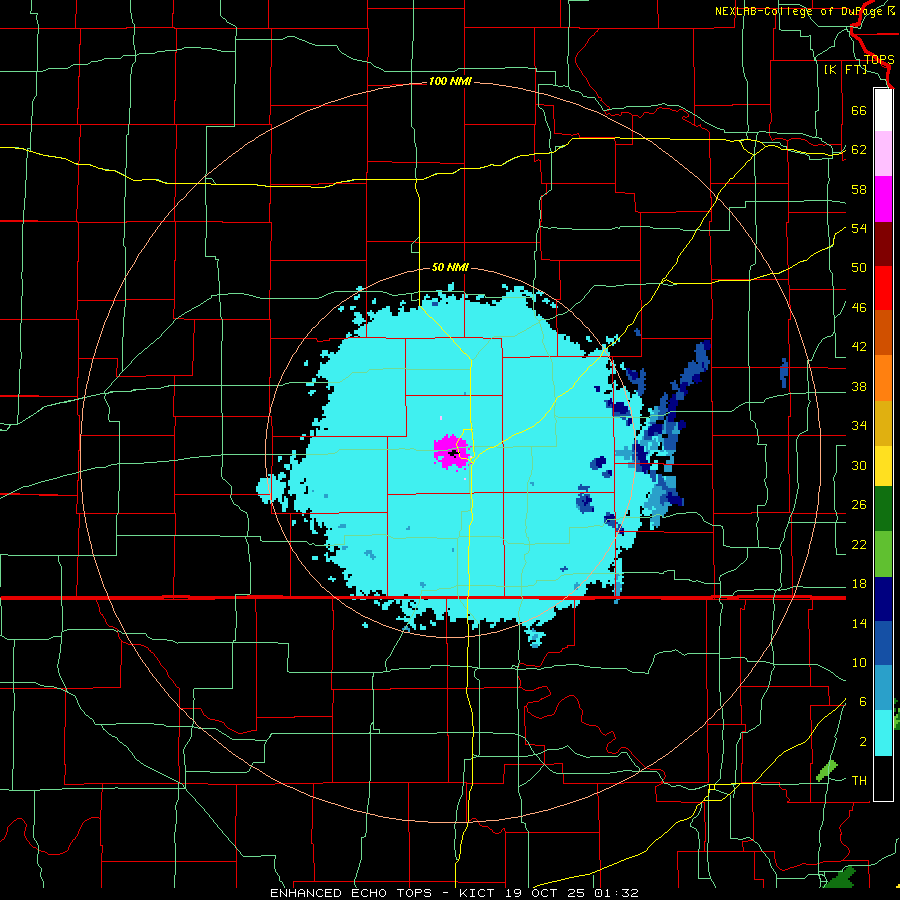
Task: Click the 14 value on legend
Action: coord(859,623)
